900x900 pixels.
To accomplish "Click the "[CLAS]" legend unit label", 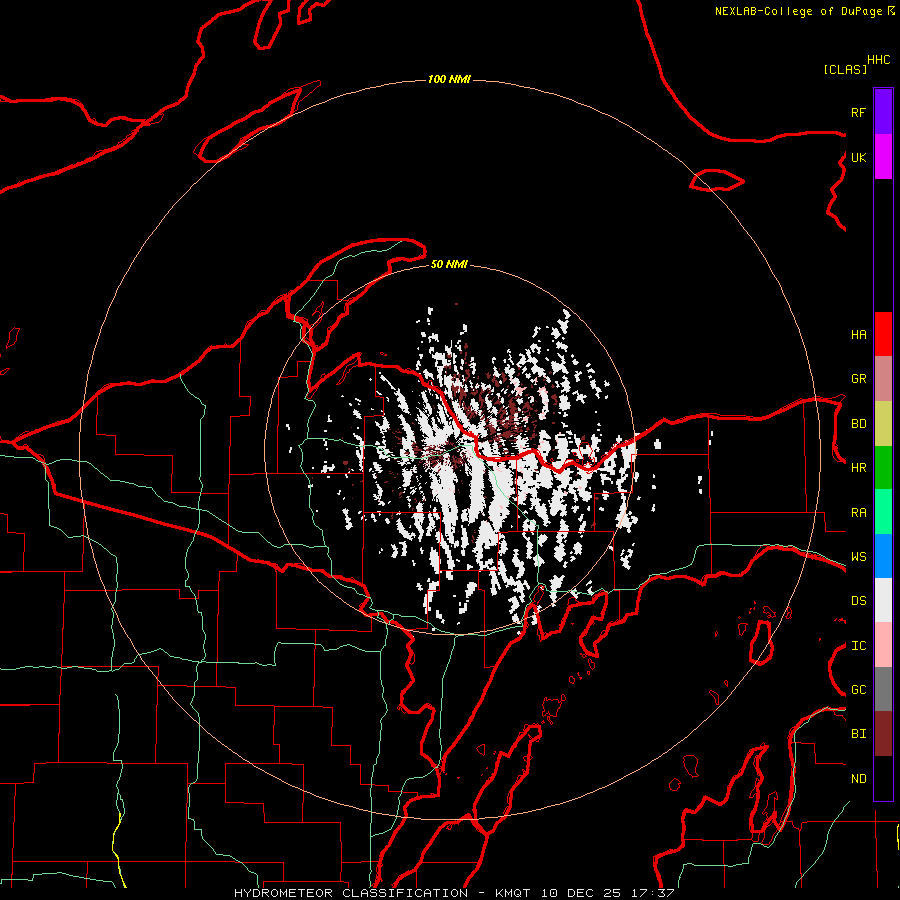I will tap(845, 70).
